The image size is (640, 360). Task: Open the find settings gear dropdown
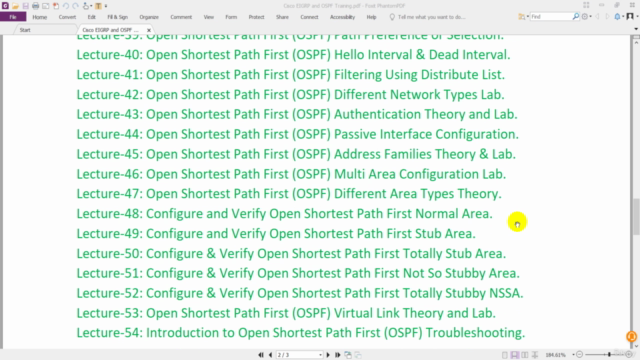click(x=587, y=17)
